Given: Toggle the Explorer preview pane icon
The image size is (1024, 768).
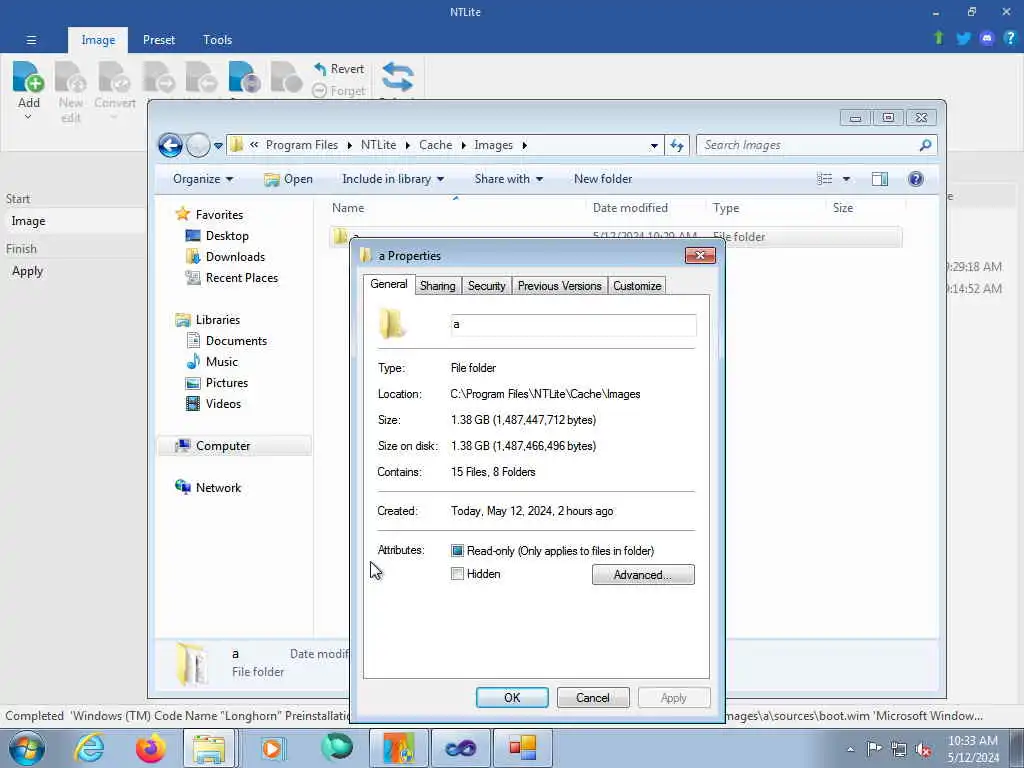Looking at the screenshot, I should pyautogui.click(x=879, y=179).
